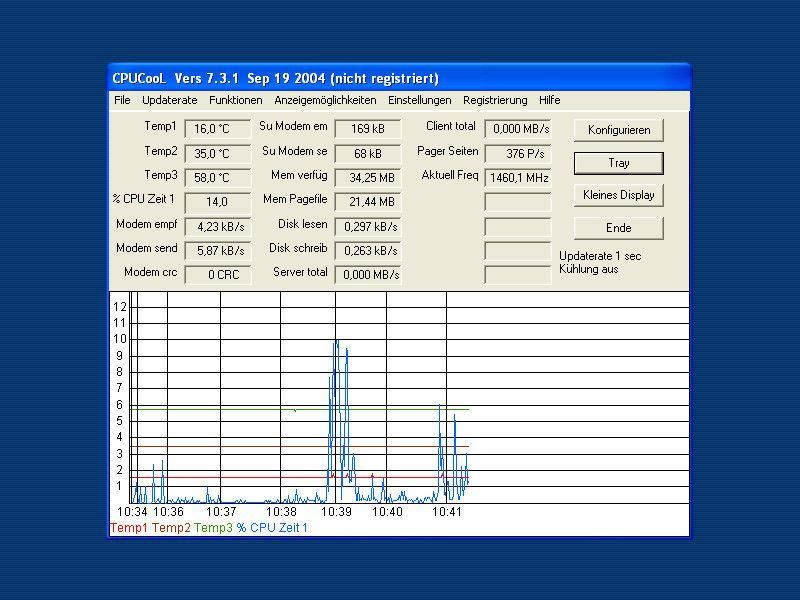
Task: Click the Su Modem se value 68 kB
Action: 368,154
